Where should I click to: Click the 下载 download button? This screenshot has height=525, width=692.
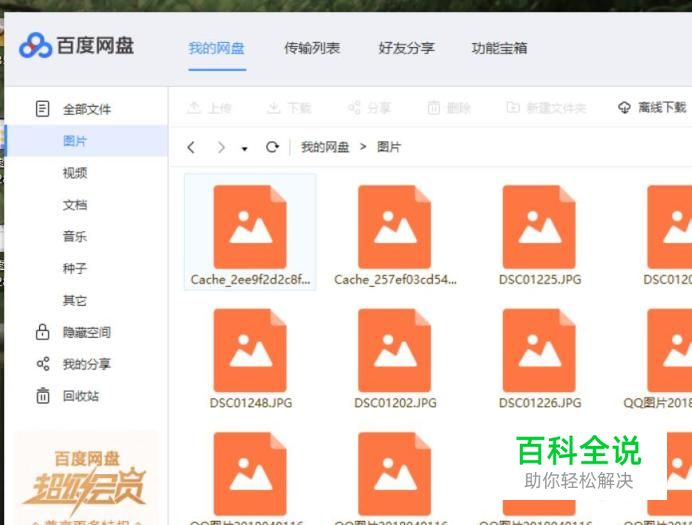289,108
